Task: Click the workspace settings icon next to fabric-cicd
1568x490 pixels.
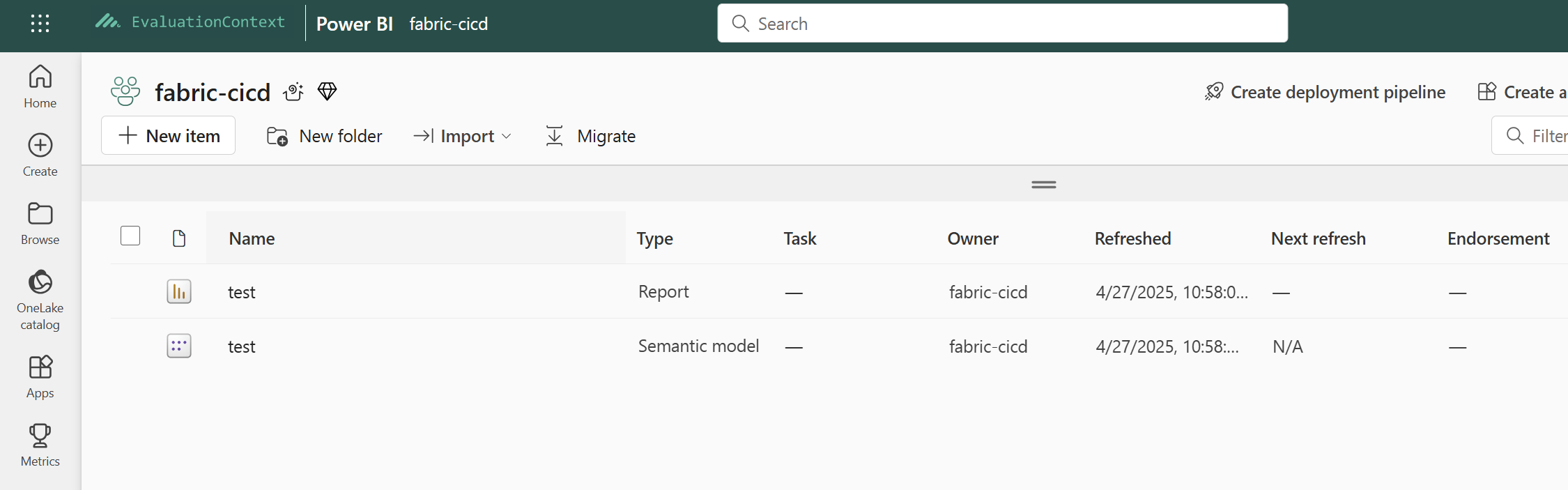Action: (293, 91)
